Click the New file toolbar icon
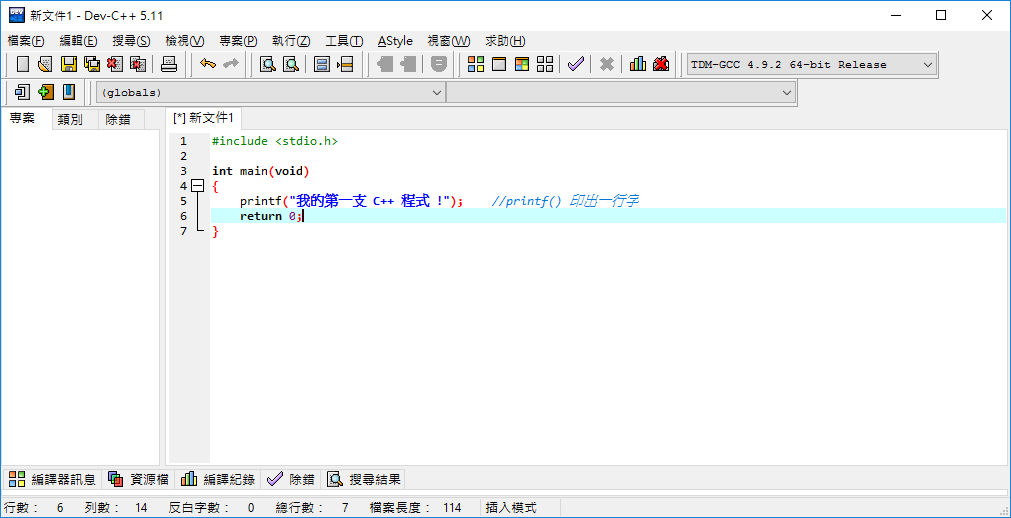 [23, 64]
